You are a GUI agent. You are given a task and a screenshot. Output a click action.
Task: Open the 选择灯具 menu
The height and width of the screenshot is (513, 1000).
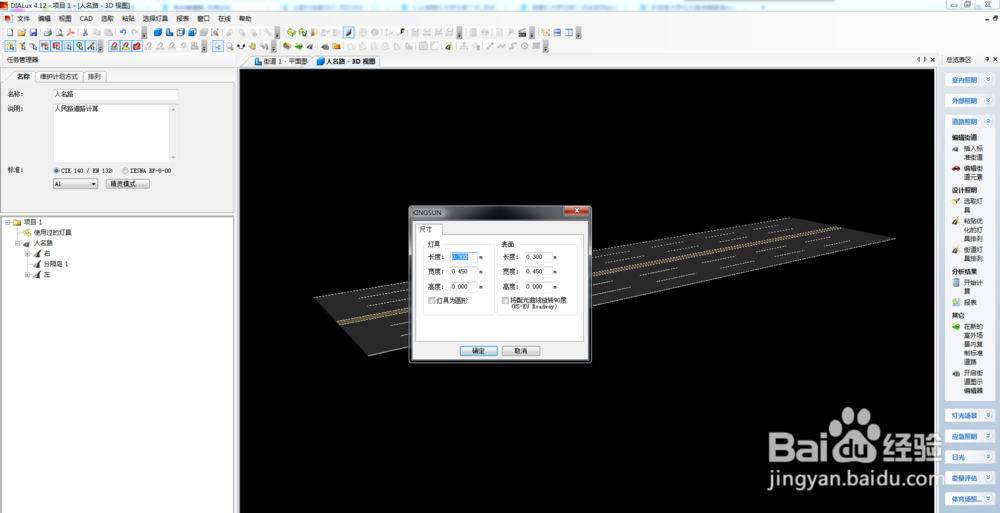coord(155,19)
